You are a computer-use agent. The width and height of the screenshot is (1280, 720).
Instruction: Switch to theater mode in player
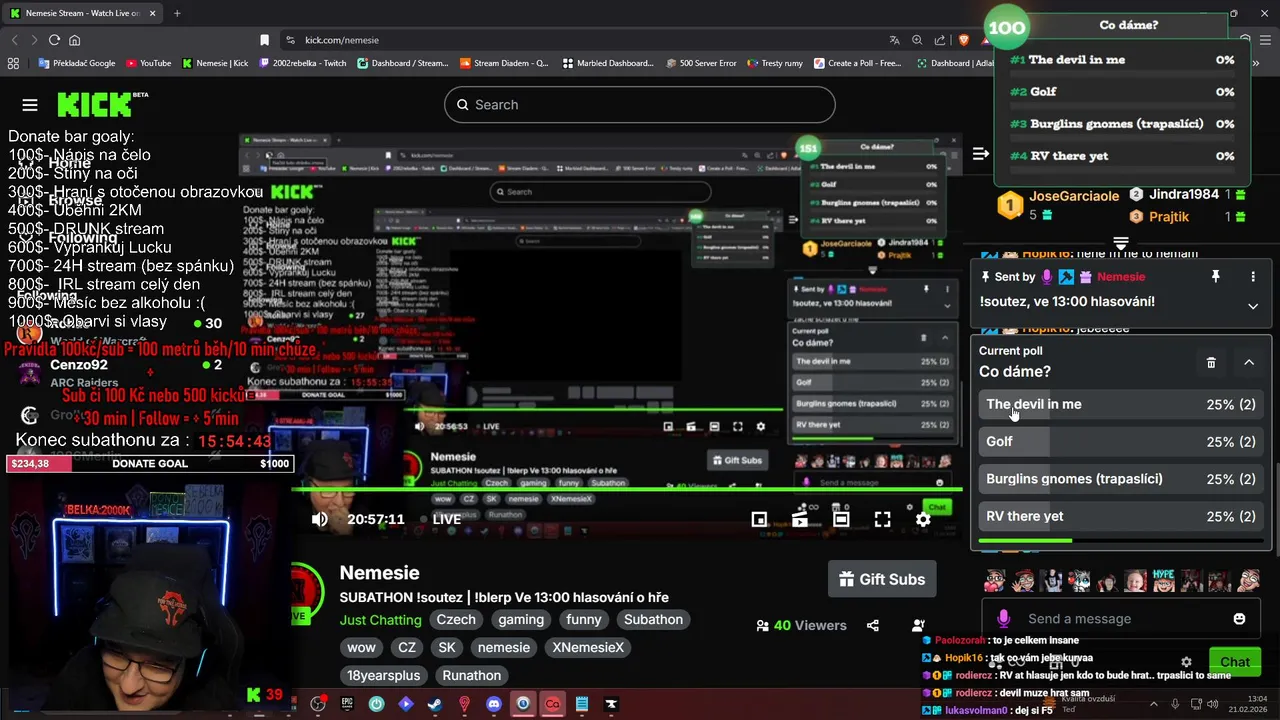(841, 519)
